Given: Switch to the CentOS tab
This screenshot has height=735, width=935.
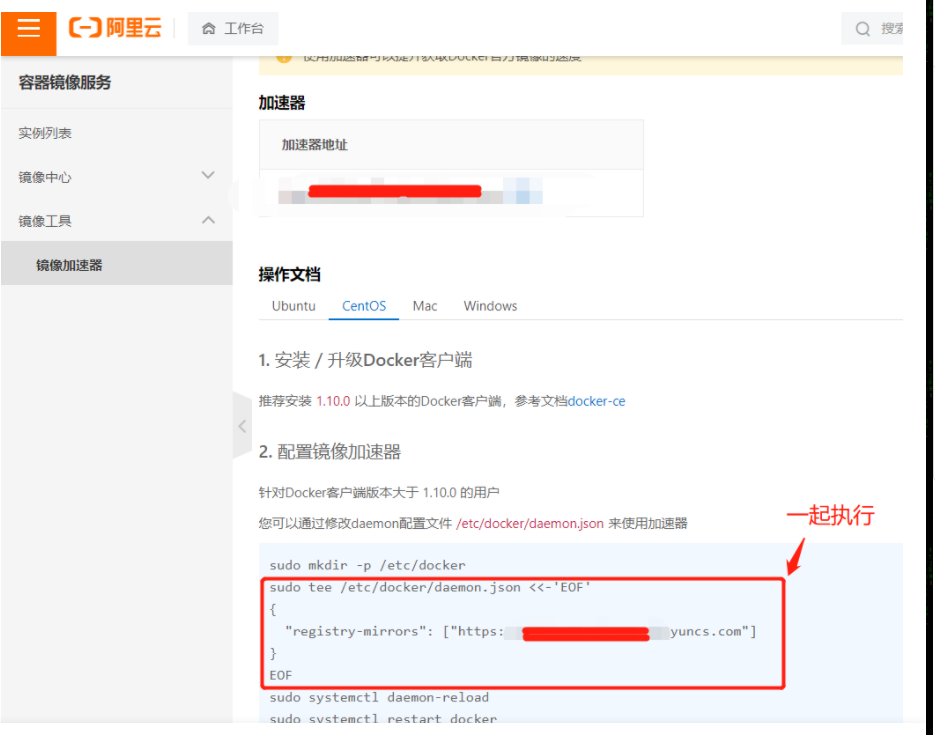Looking at the screenshot, I should pyautogui.click(x=364, y=306).
